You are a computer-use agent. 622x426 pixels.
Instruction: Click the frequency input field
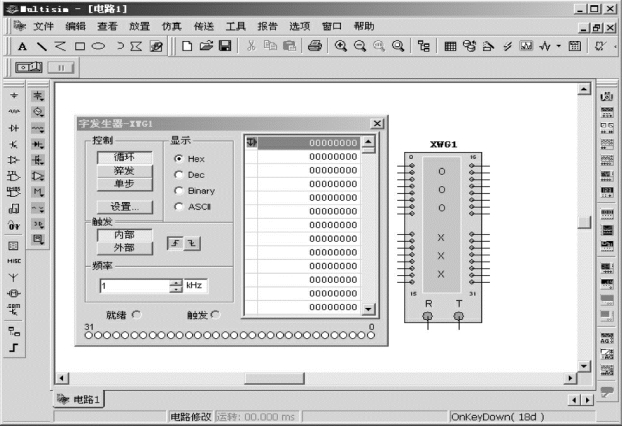point(135,286)
